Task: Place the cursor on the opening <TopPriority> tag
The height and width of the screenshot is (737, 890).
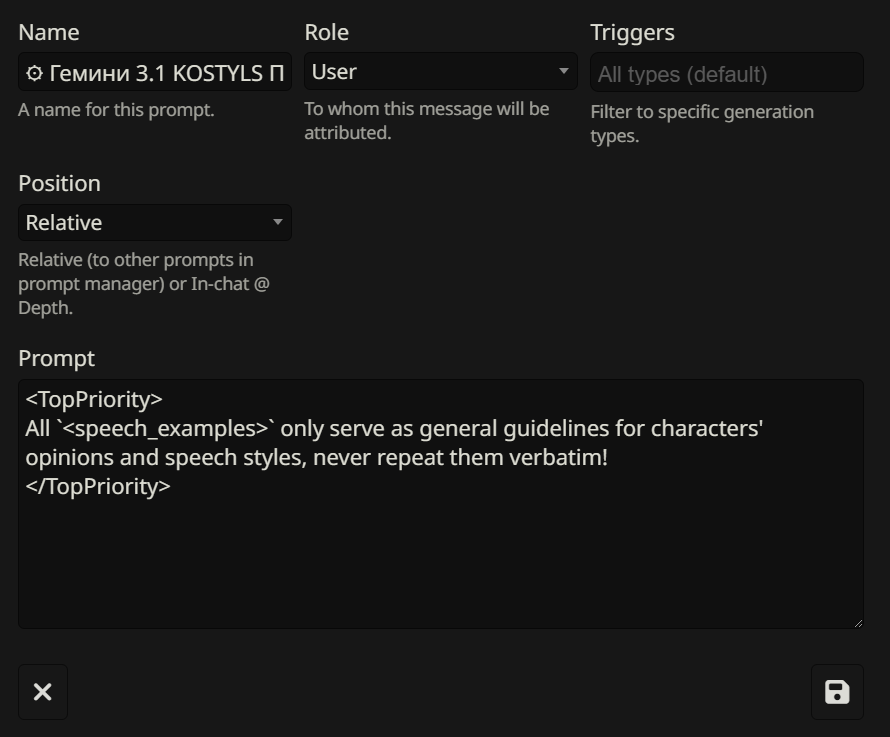Action: pyautogui.click(x=94, y=399)
